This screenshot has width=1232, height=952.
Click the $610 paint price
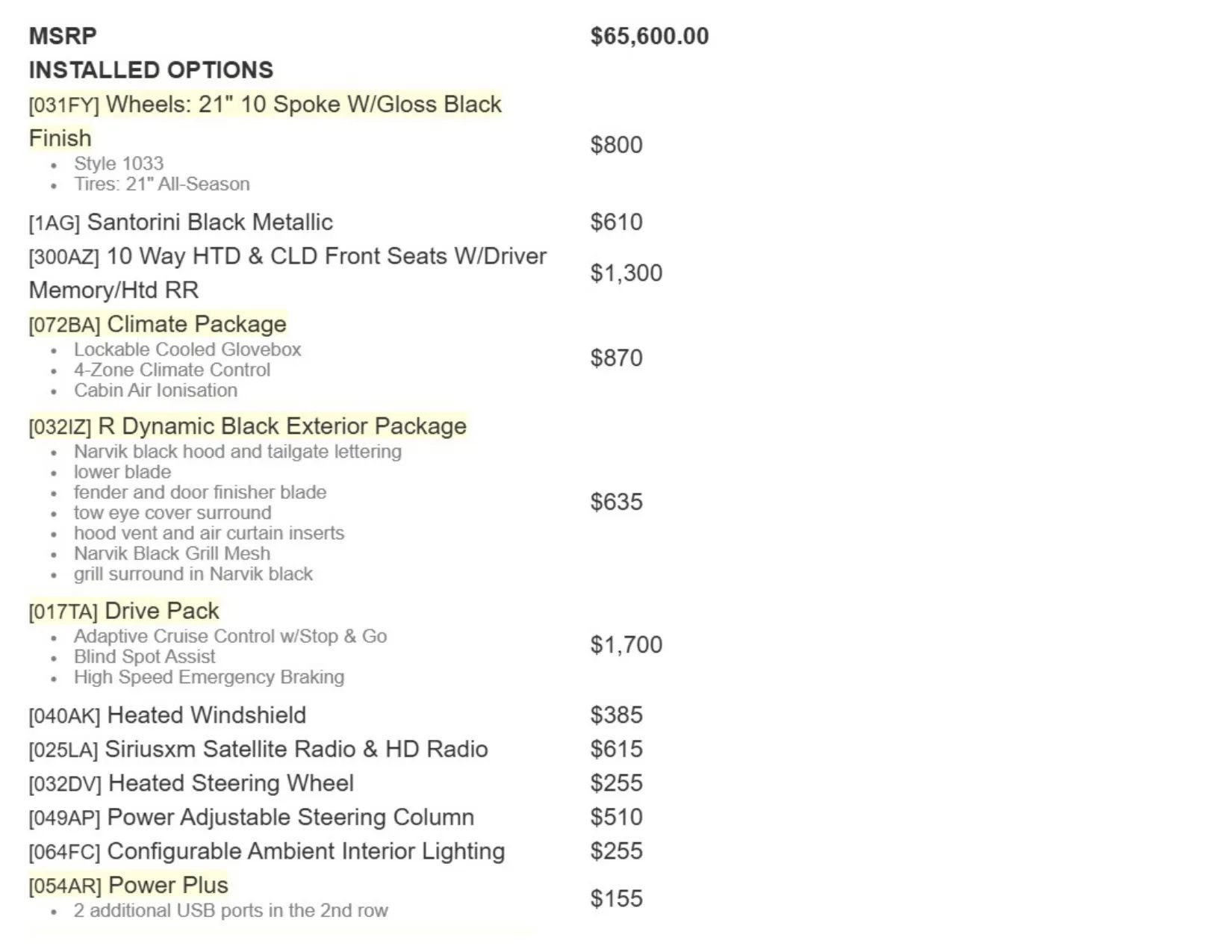pos(616,222)
